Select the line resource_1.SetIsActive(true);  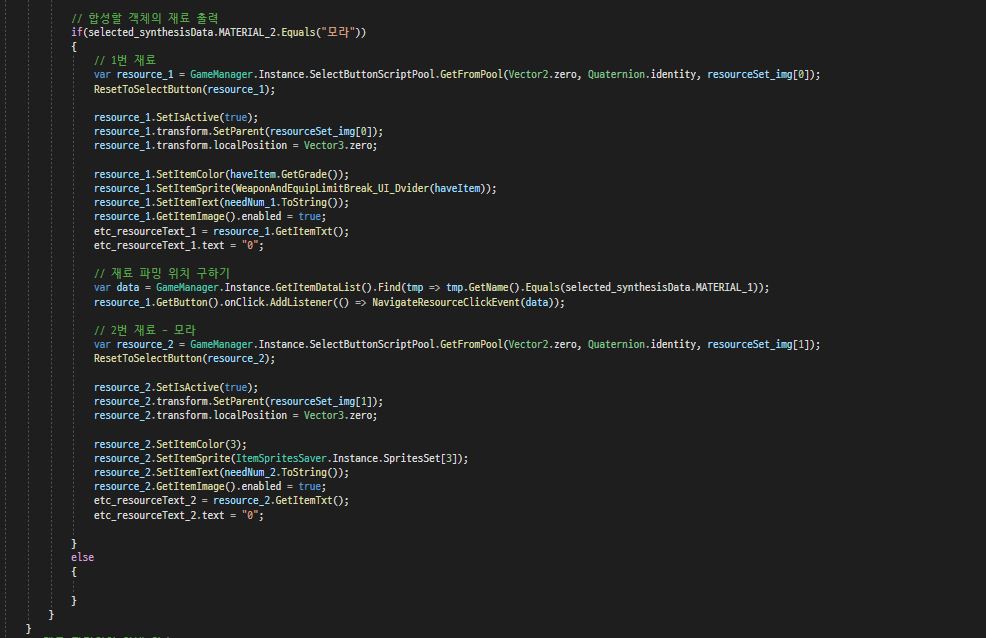(x=175, y=118)
